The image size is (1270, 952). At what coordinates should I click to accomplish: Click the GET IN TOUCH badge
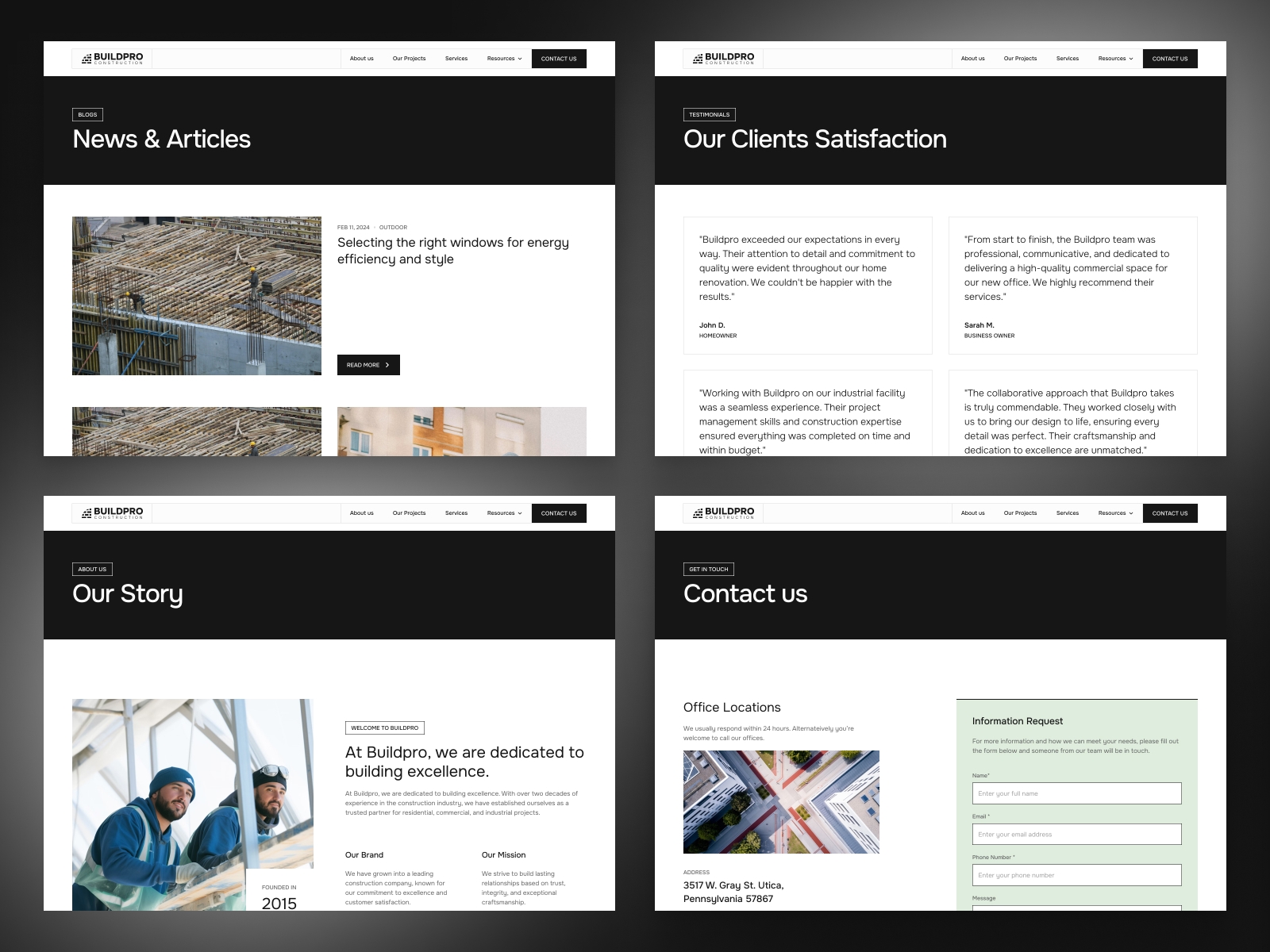point(709,569)
